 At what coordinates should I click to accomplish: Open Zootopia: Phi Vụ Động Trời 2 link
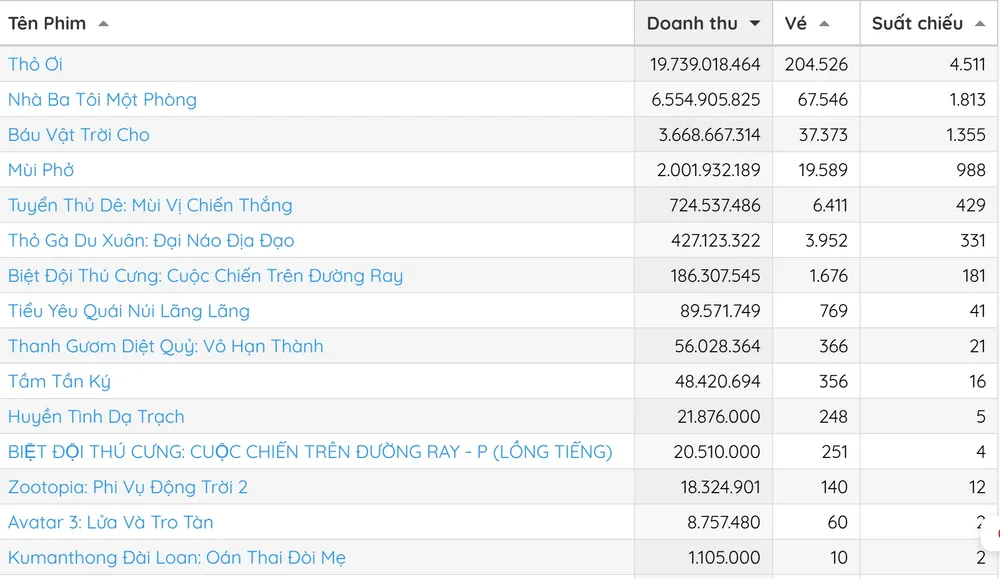click(x=128, y=487)
